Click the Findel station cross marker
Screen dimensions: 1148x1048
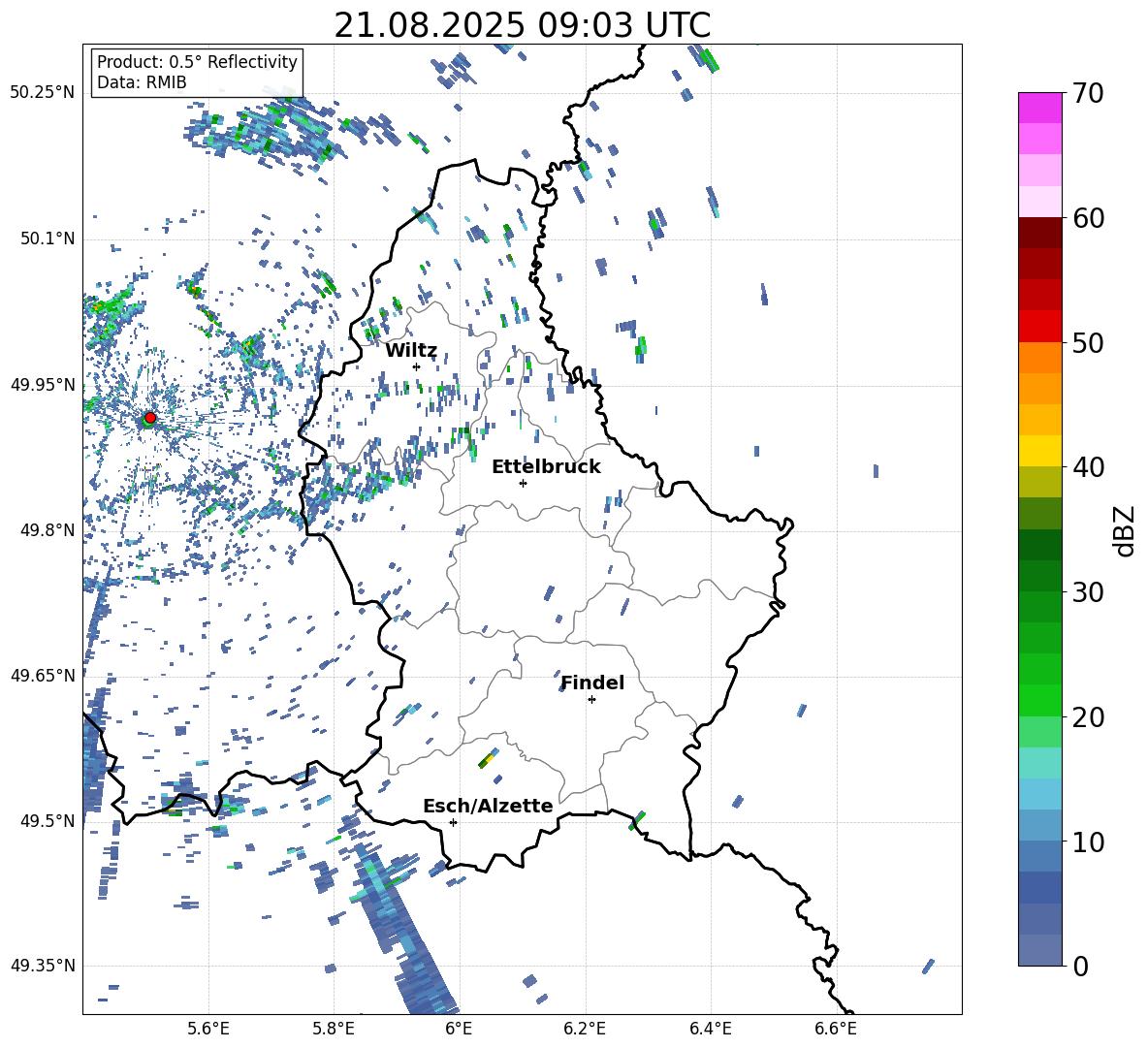tap(591, 700)
